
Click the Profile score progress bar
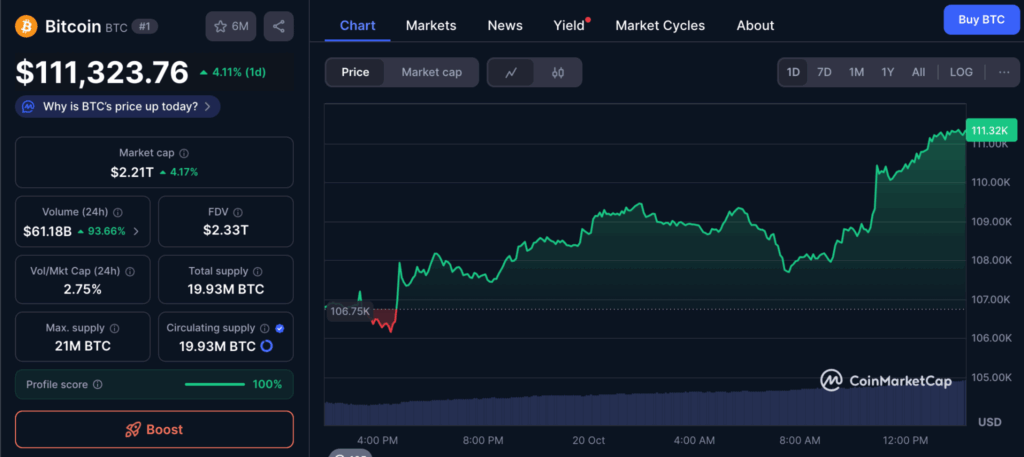[x=214, y=384]
